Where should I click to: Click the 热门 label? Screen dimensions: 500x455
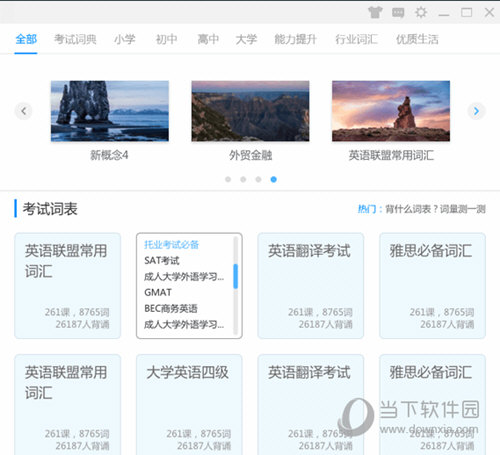367,209
